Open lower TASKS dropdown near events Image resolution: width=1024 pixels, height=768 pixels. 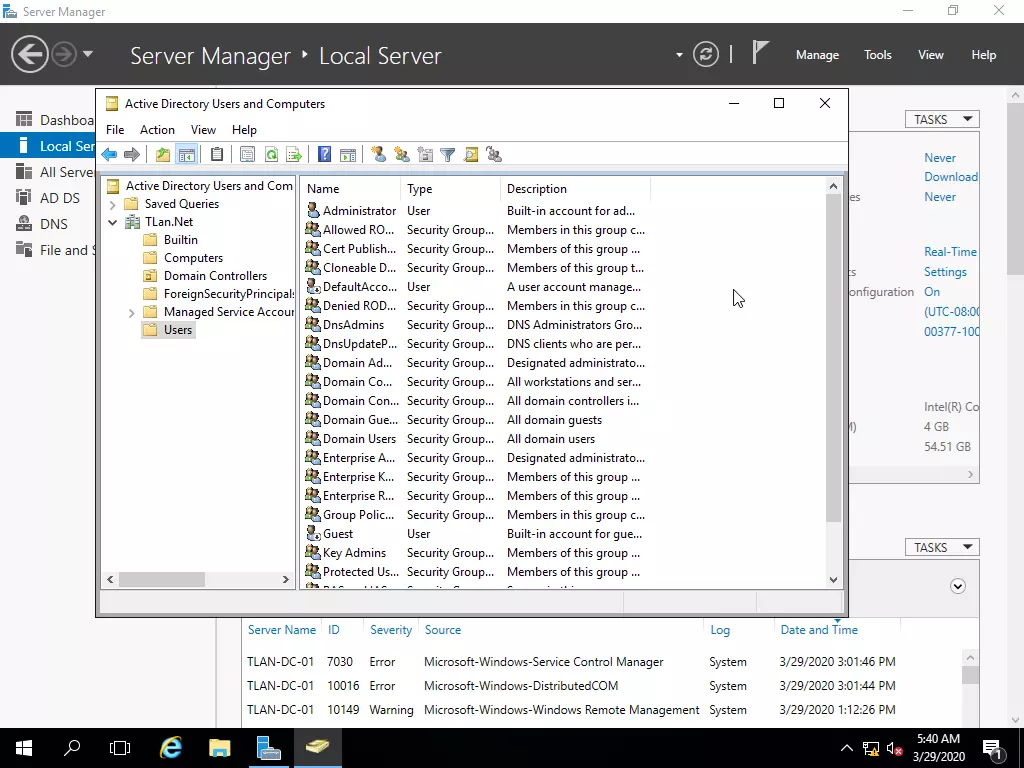tap(942, 547)
